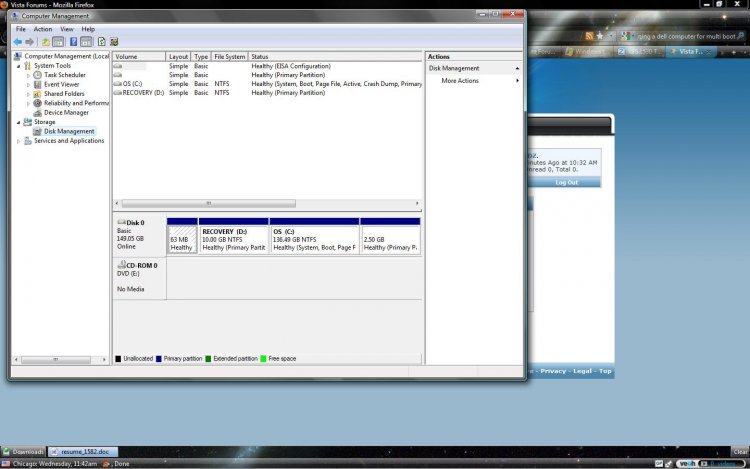Select the RECOVERY (D:) partition block
Screen dimensions: 750x469
pyautogui.click(x=233, y=236)
